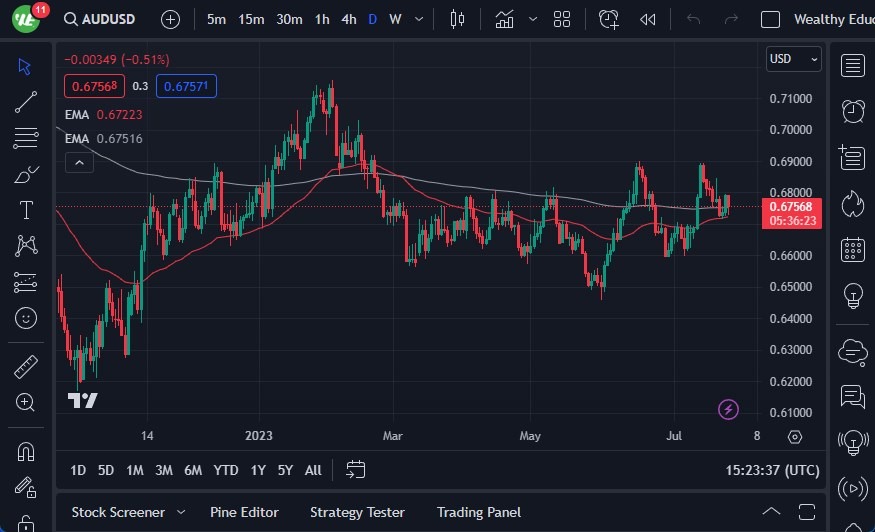Switch to the Strategy Tester tab
The height and width of the screenshot is (532, 875).
click(x=357, y=512)
